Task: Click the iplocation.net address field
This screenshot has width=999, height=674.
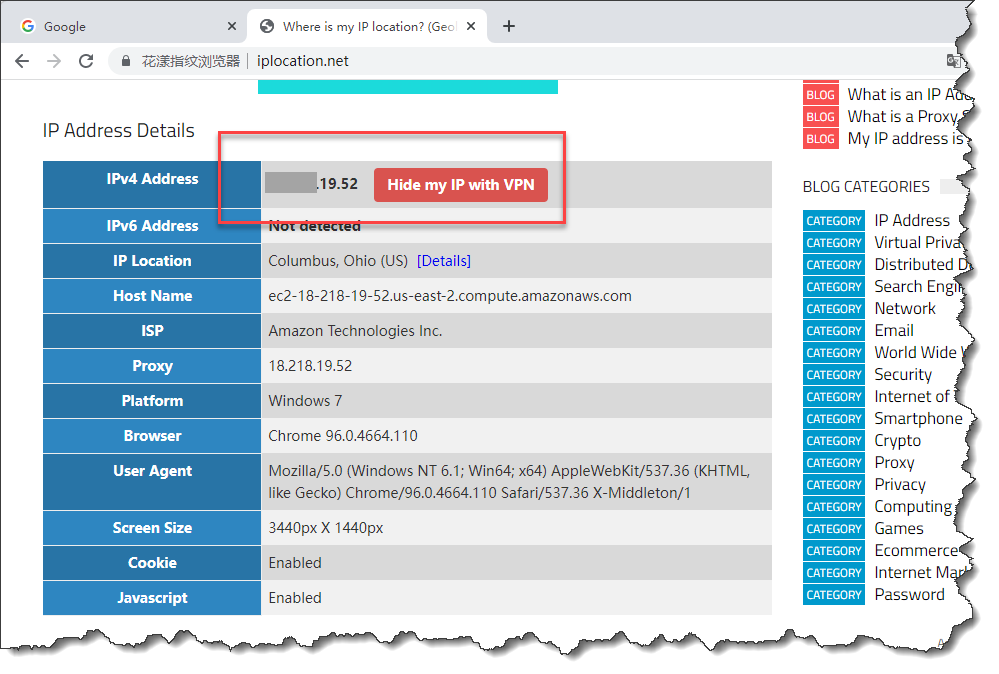Action: (x=303, y=61)
